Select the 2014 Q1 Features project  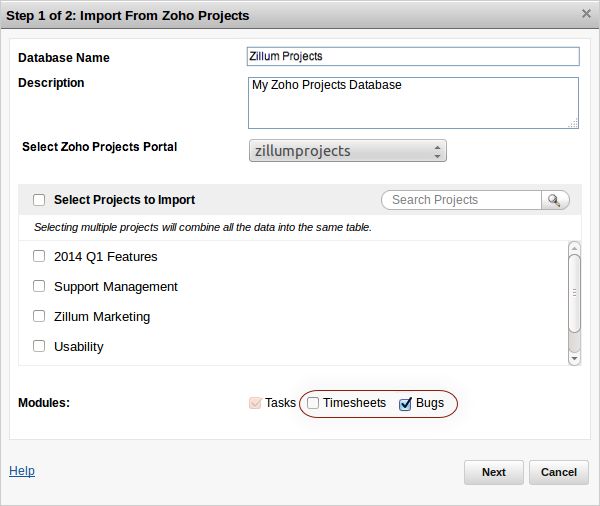[39, 256]
